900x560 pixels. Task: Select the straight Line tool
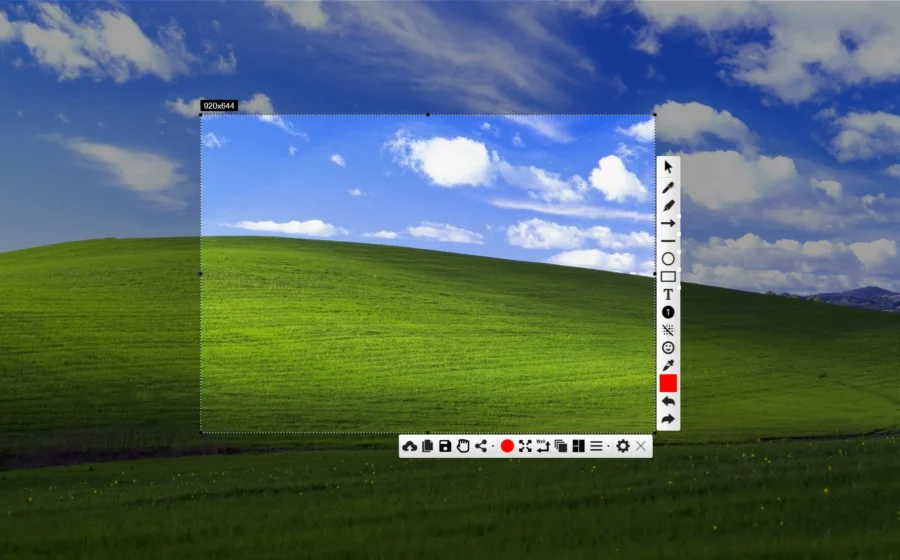(668, 241)
